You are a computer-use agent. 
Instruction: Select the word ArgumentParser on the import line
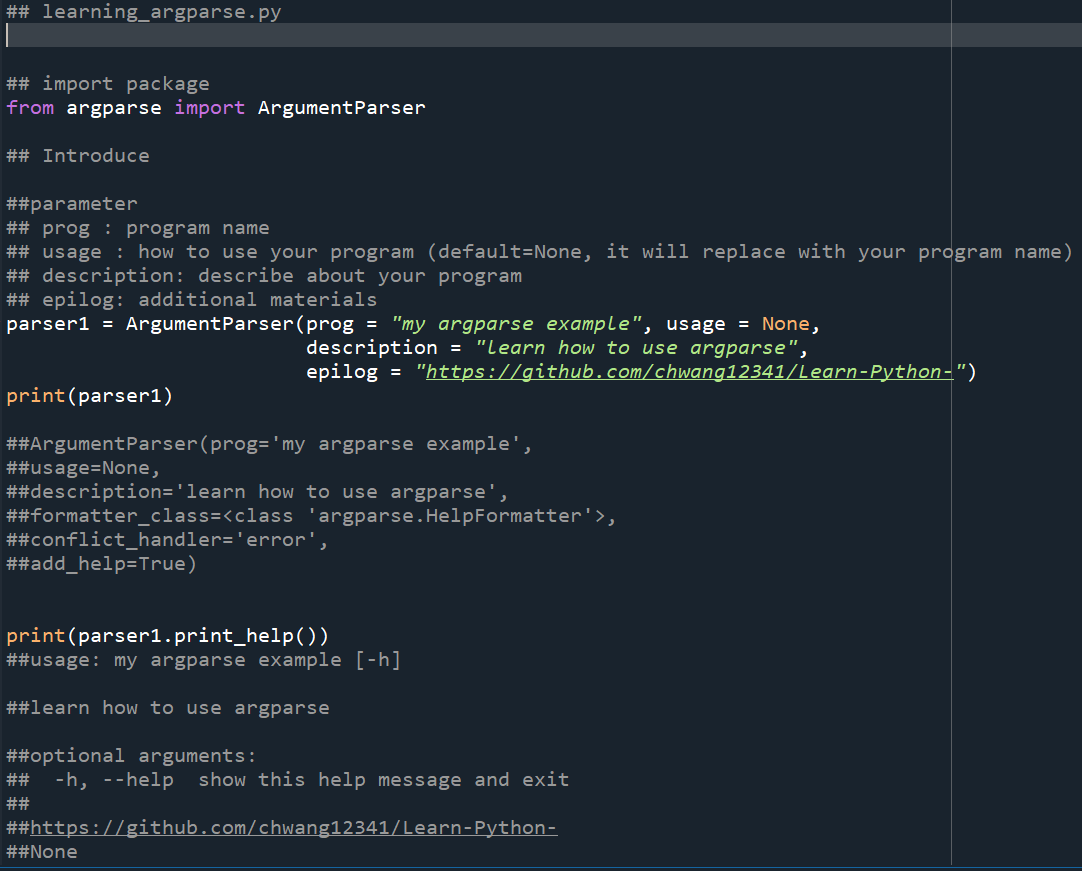pyautogui.click(x=341, y=107)
